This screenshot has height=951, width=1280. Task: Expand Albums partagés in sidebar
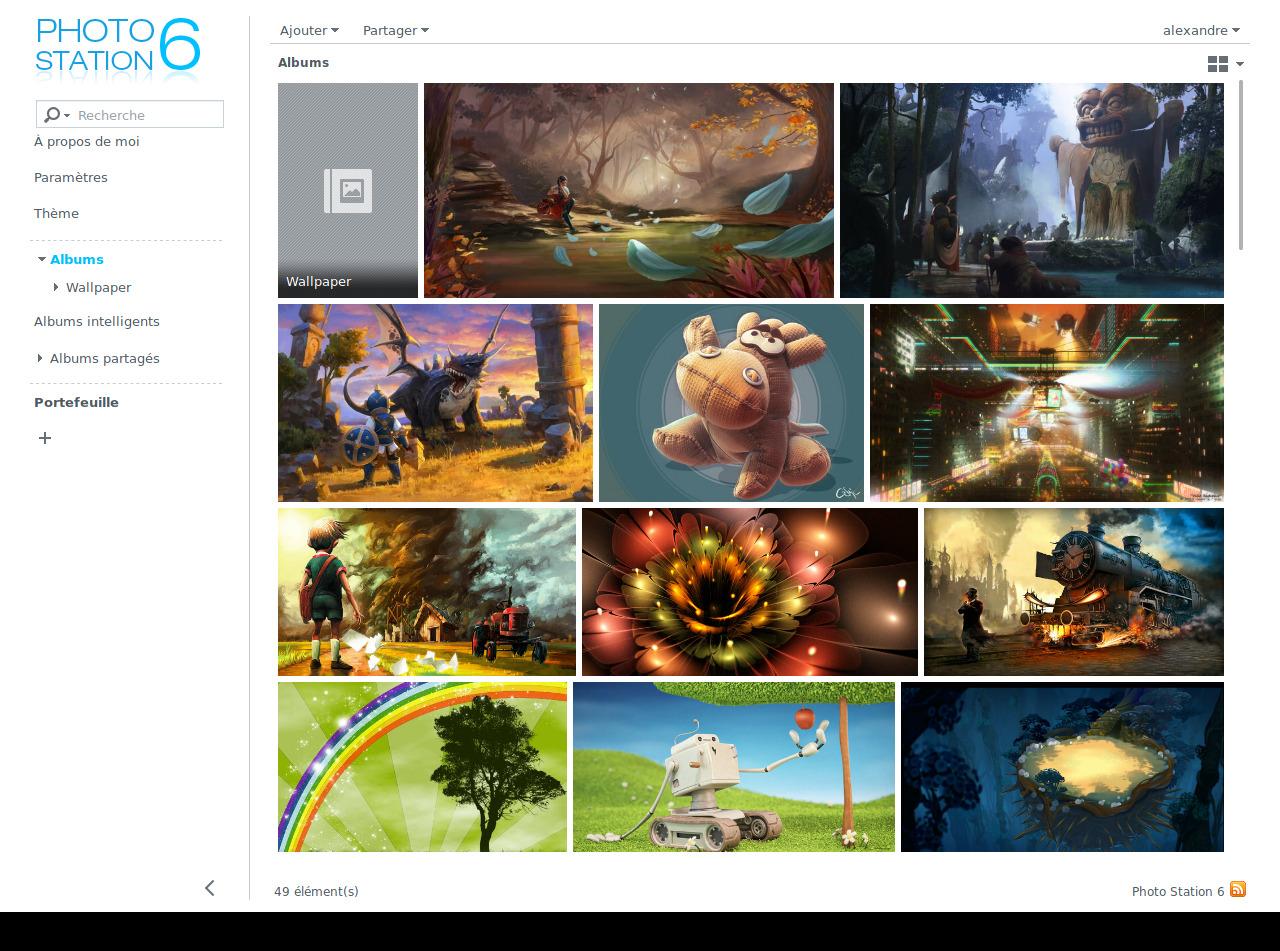point(40,358)
